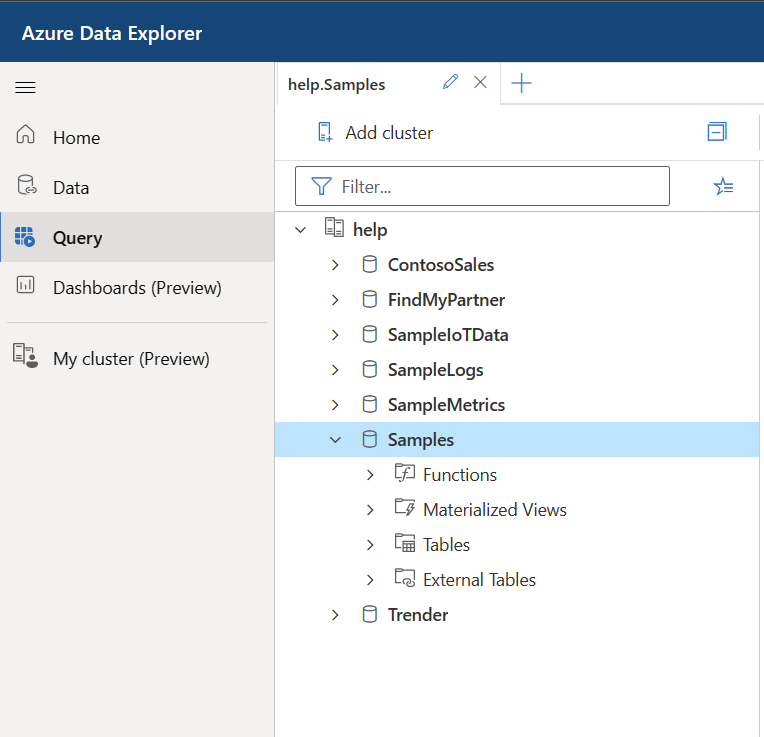This screenshot has height=737, width=764.
Task: Click the Tables folder icon
Action: pyautogui.click(x=404, y=543)
